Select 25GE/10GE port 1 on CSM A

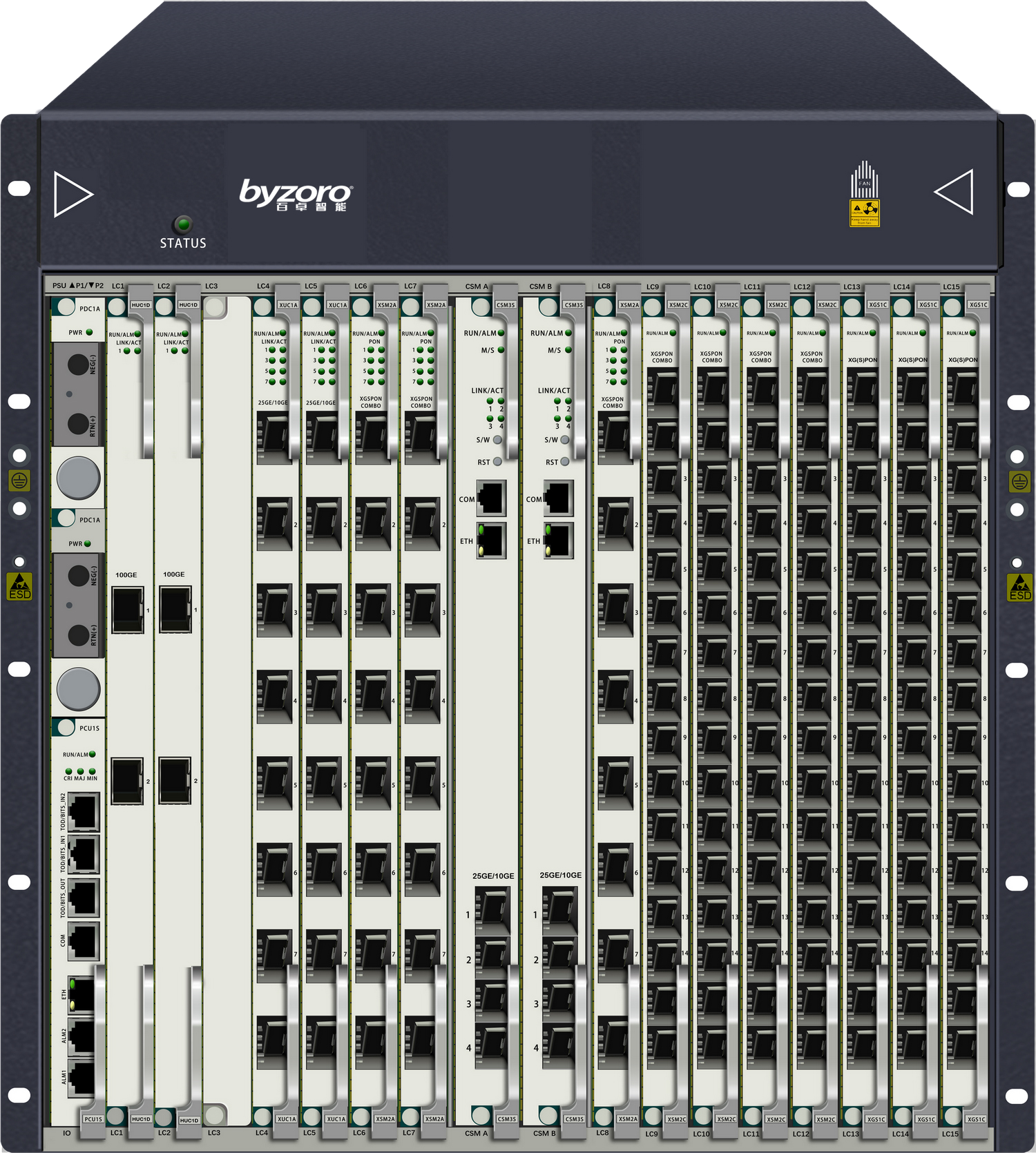[492, 909]
